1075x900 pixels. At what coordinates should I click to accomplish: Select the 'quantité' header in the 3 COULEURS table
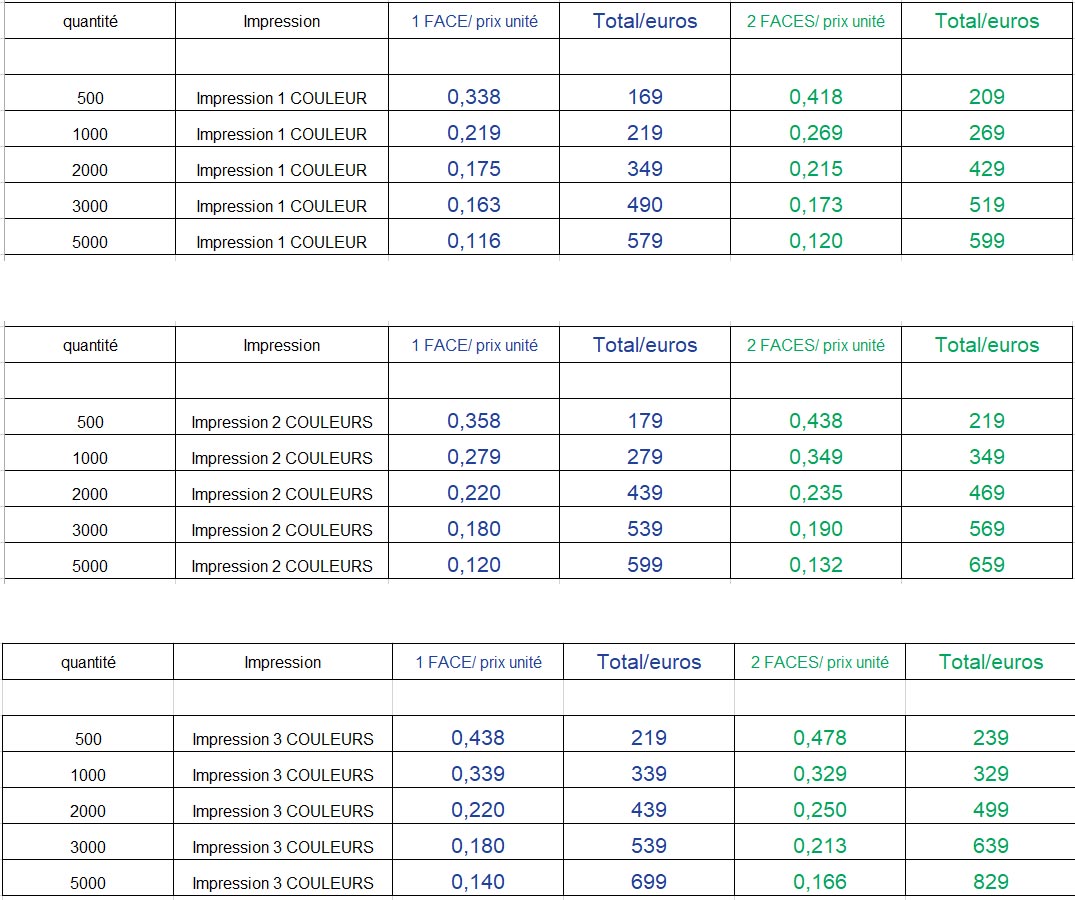pyautogui.click(x=88, y=662)
